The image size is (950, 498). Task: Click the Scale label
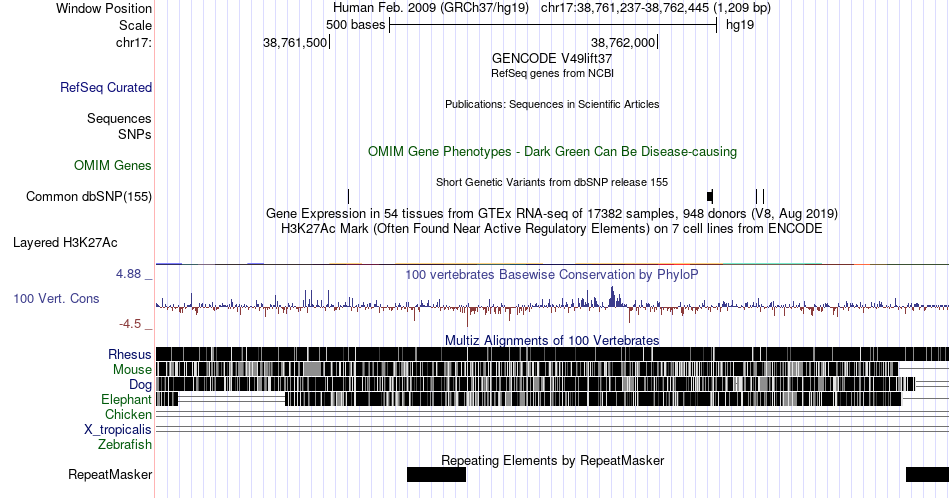click(x=135, y=25)
